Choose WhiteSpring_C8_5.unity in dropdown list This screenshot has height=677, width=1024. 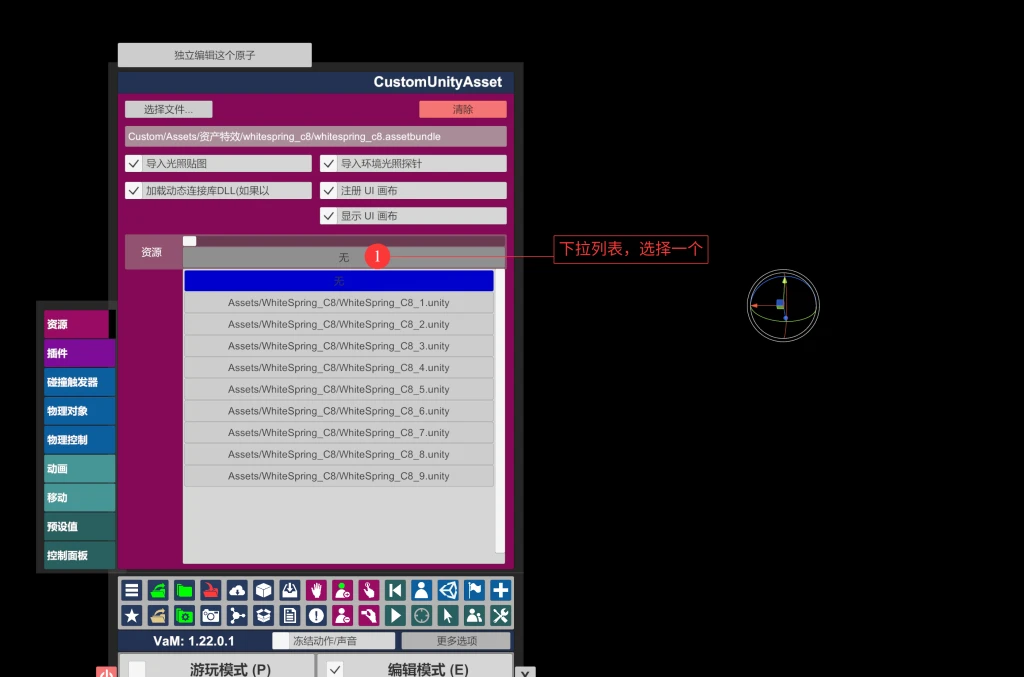coord(338,390)
